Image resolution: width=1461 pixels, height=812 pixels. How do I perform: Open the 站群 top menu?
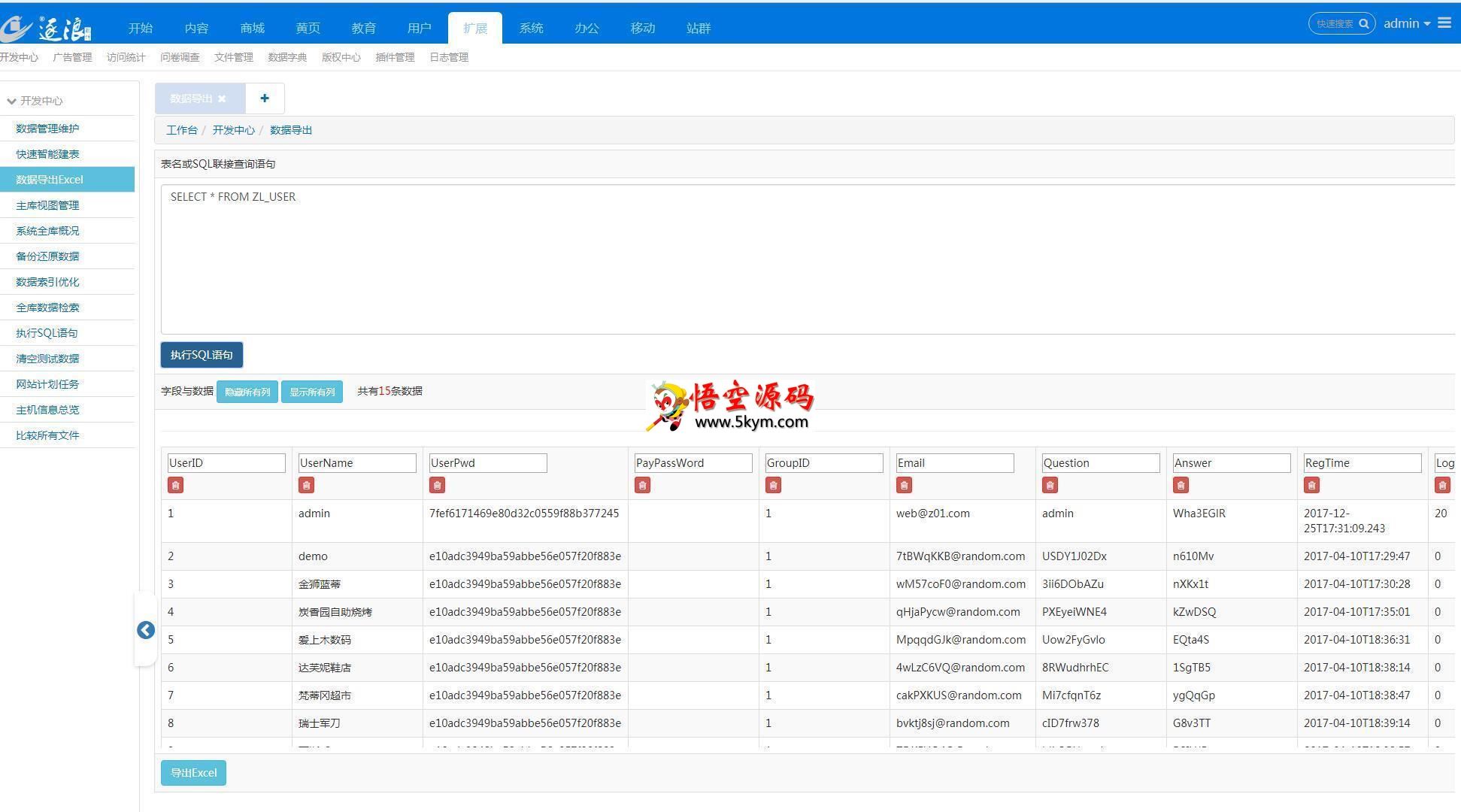pyautogui.click(x=699, y=29)
